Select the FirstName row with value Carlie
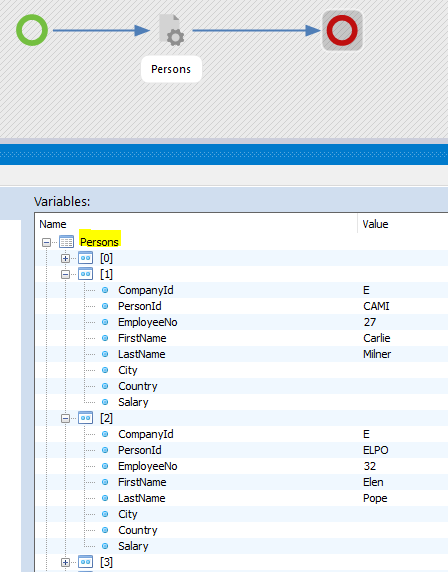 (x=242, y=338)
